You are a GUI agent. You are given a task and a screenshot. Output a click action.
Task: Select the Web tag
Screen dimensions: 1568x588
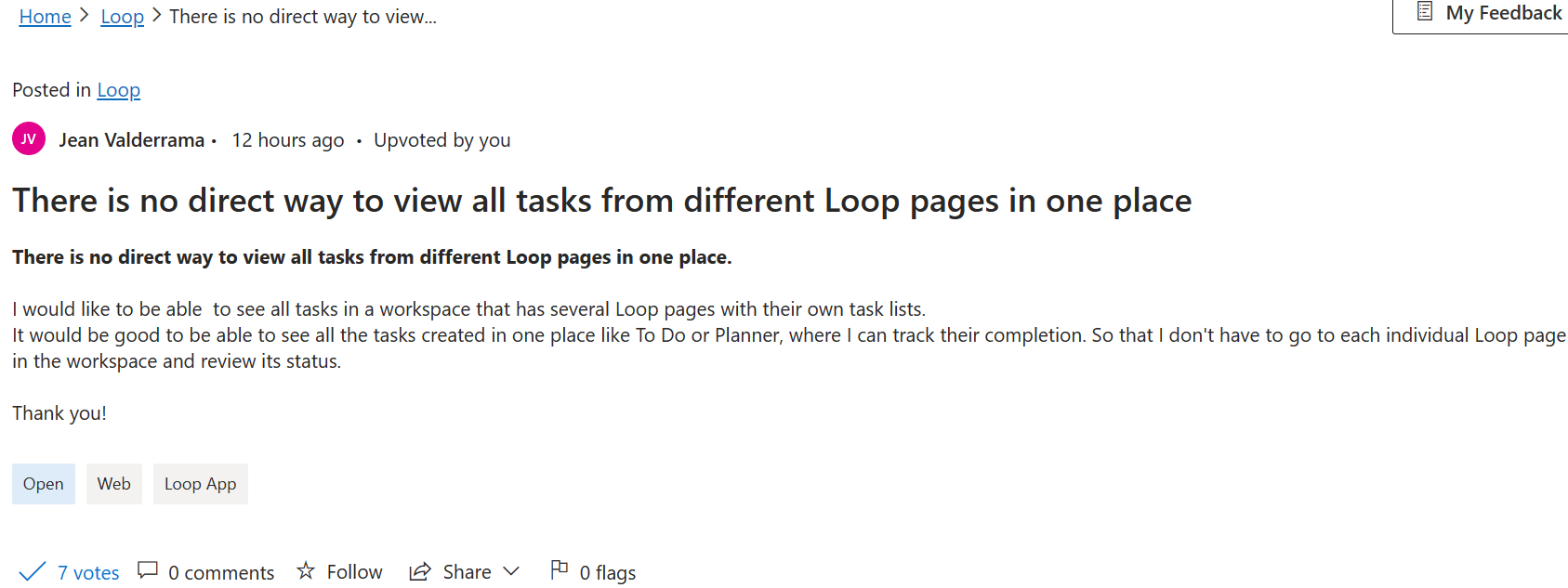point(114,484)
